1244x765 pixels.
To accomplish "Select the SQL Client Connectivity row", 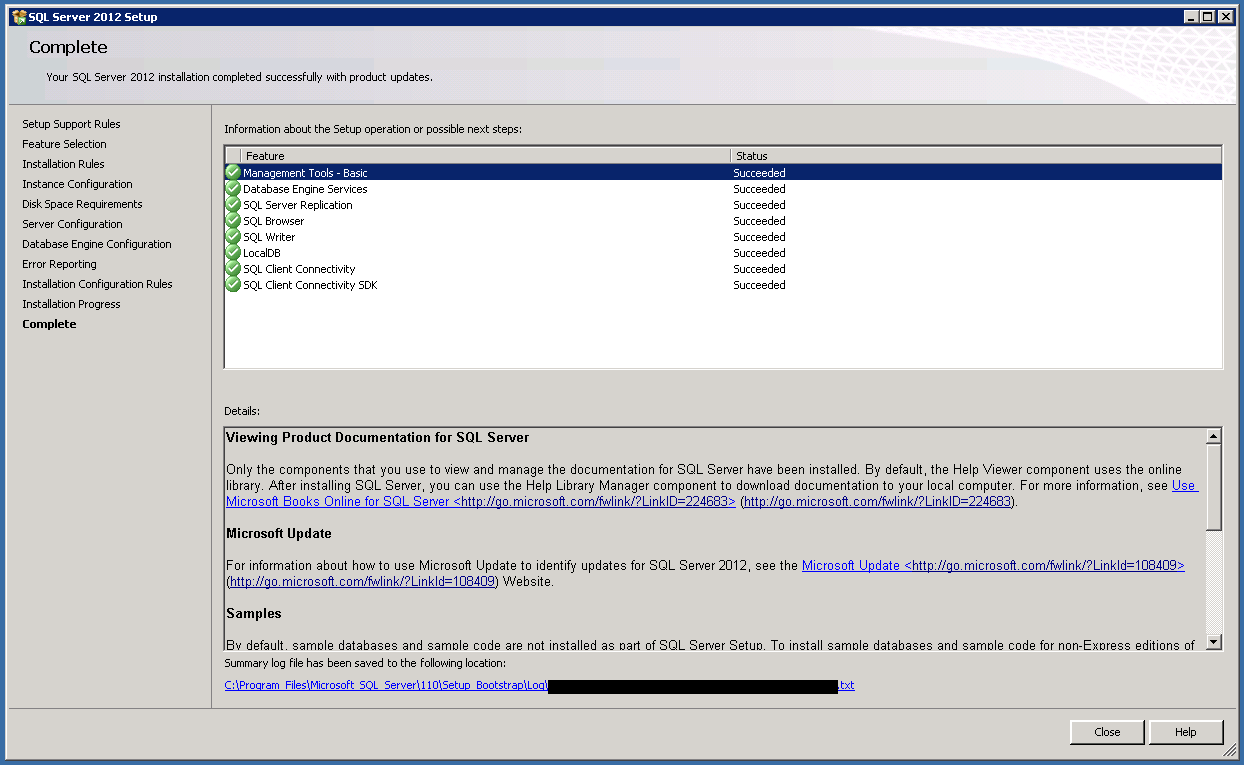I will pos(723,268).
